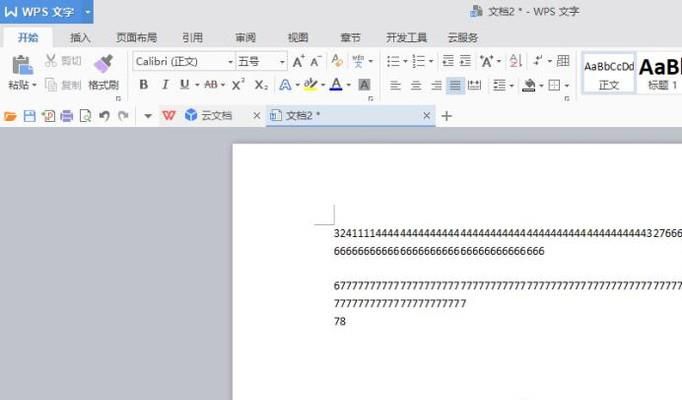Open print preview icon
The width and height of the screenshot is (682, 400).
(x=85, y=116)
